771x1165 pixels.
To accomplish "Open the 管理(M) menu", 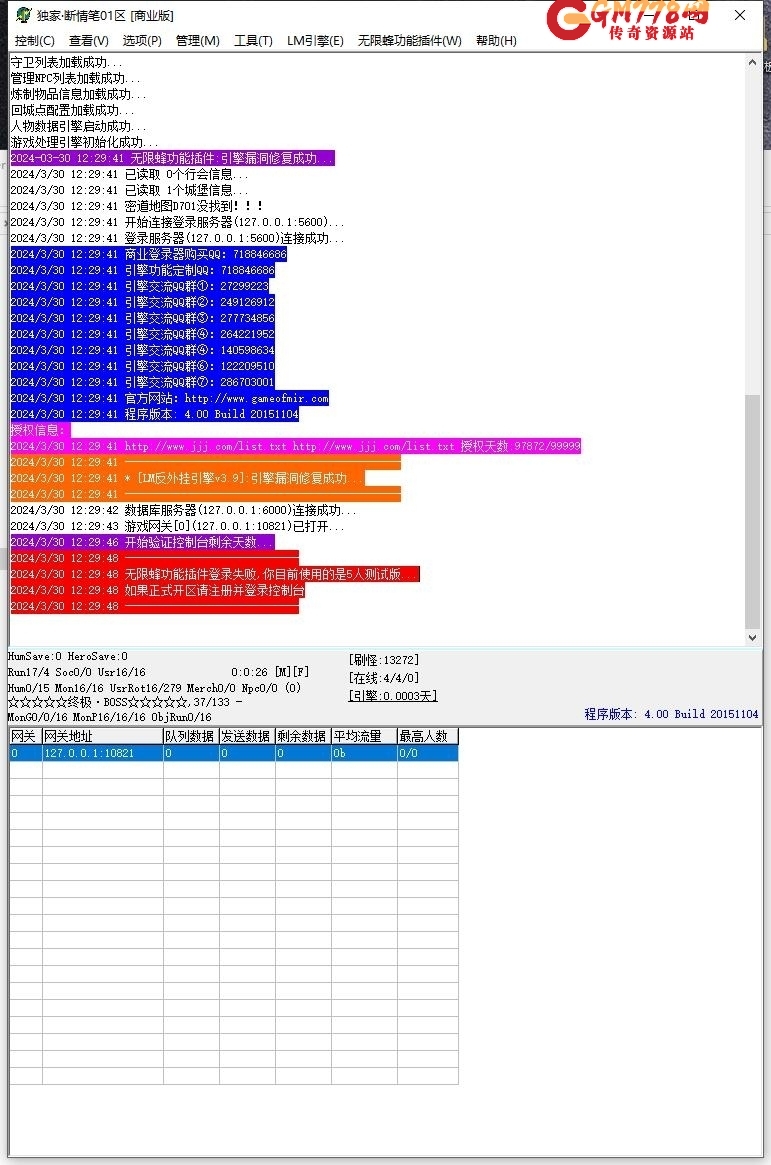I will pyautogui.click(x=197, y=41).
